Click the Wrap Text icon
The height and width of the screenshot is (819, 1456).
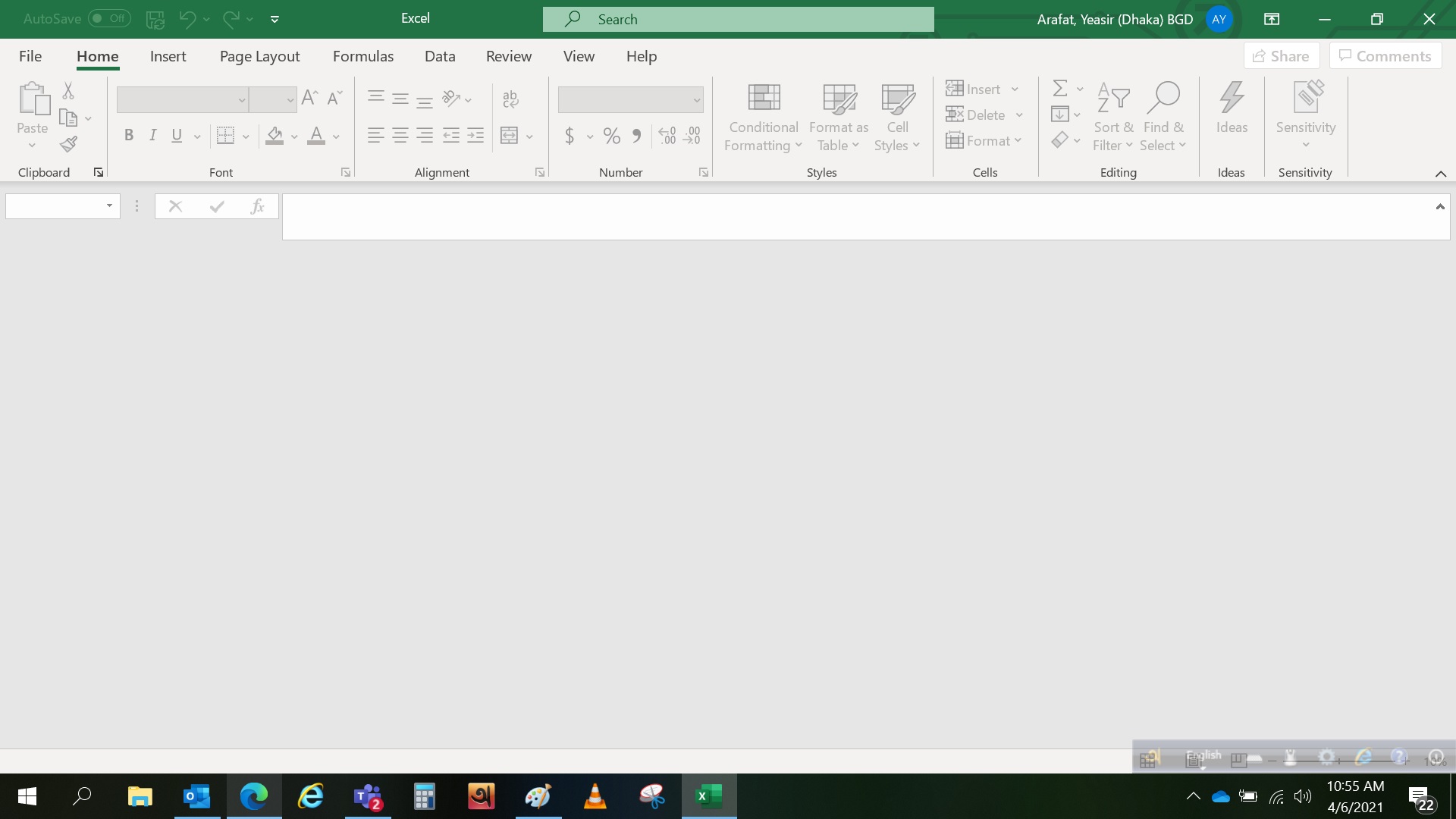[x=511, y=99]
